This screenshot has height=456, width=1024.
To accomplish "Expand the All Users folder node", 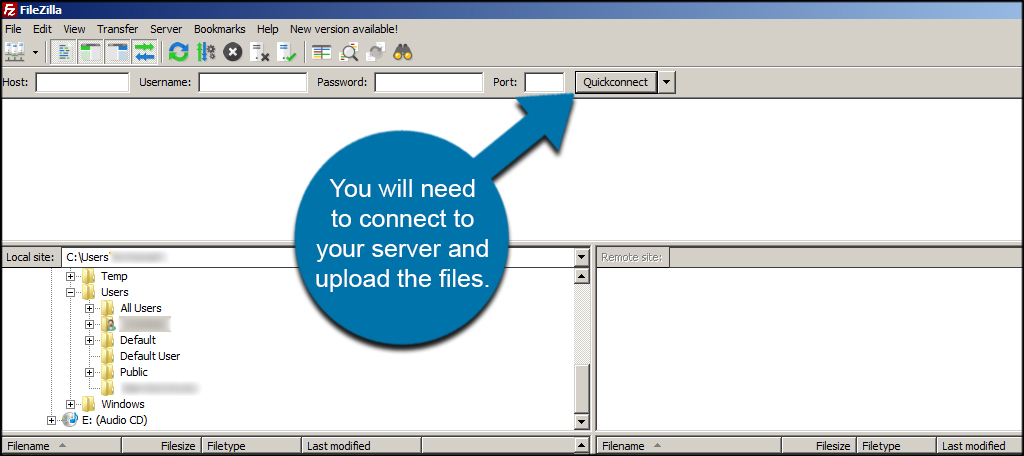I will point(89,308).
